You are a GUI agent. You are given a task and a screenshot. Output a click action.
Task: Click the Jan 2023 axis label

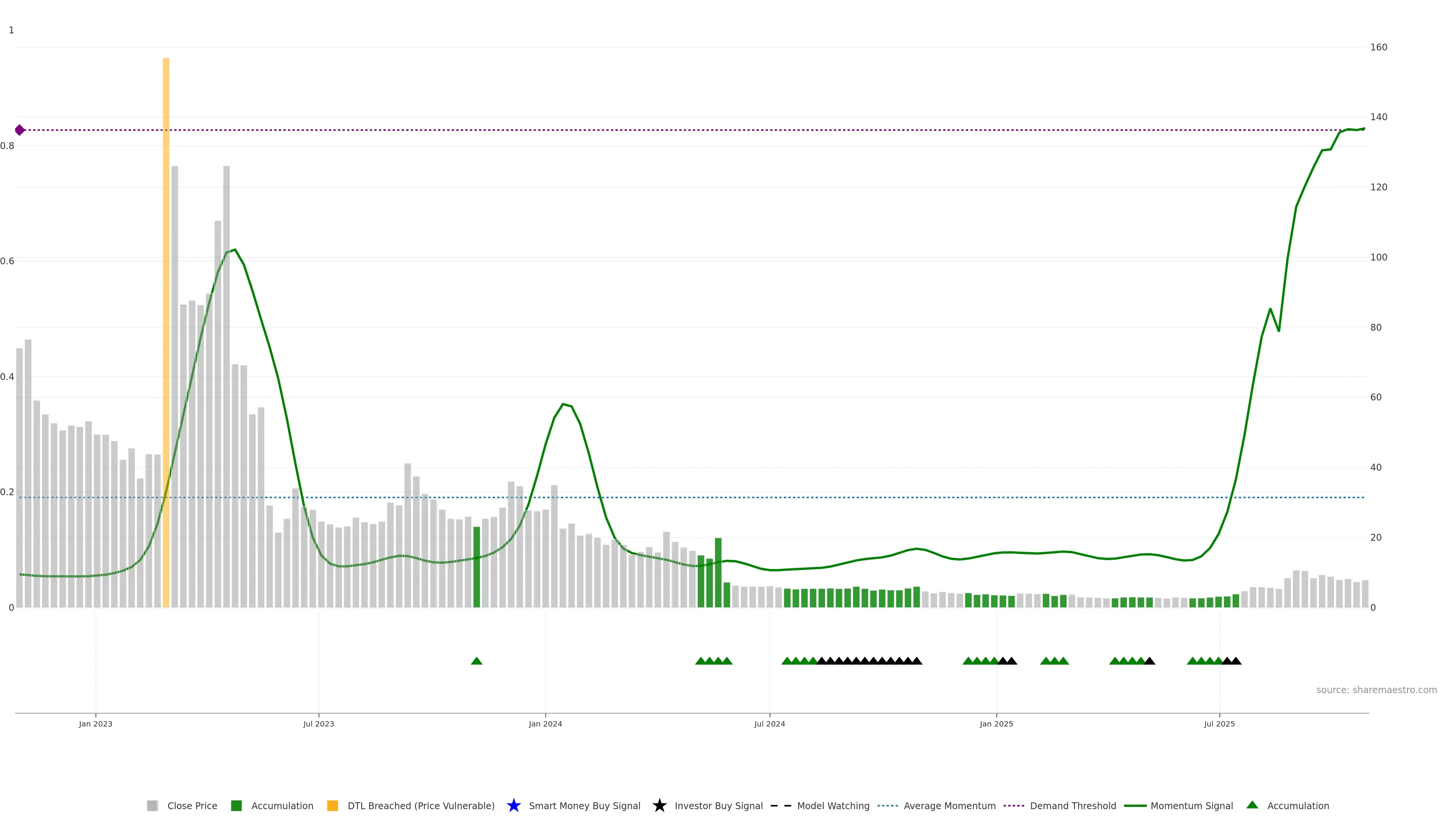pyautogui.click(x=96, y=723)
